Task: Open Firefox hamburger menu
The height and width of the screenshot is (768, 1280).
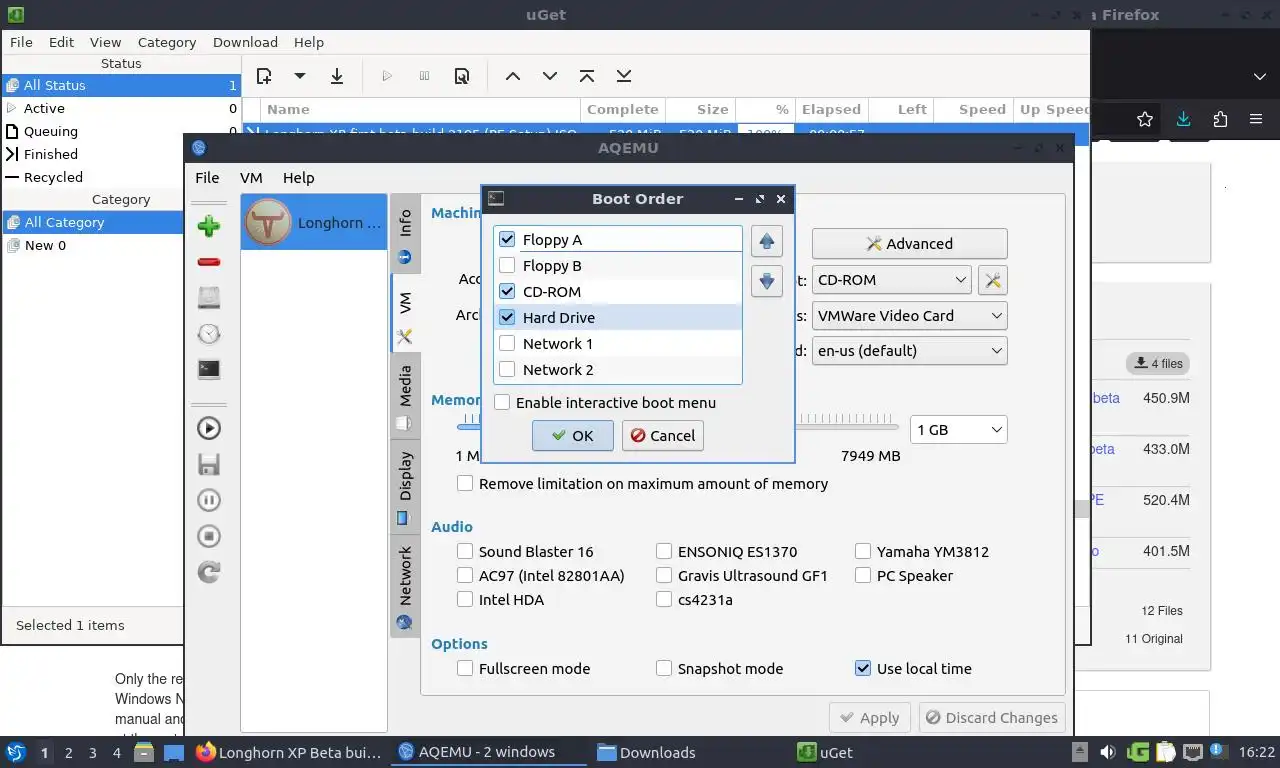Action: click(1256, 119)
